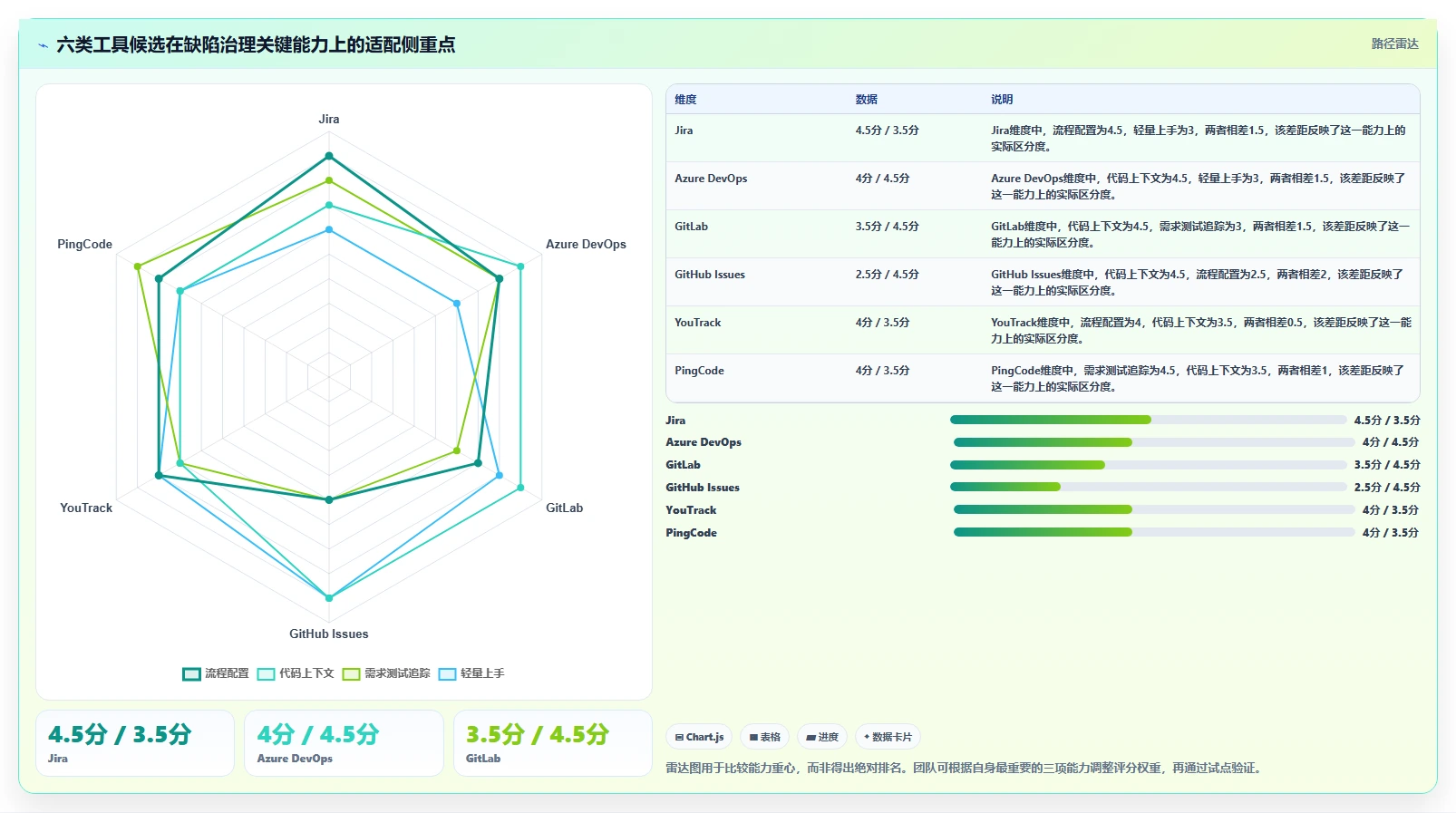Click the GitHub Issues axis label on the radar
1456x813 pixels.
329,634
